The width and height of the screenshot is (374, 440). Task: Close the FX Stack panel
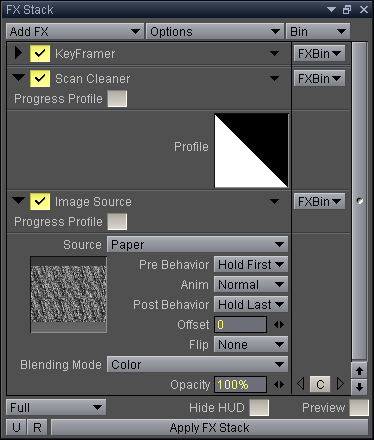364,10
